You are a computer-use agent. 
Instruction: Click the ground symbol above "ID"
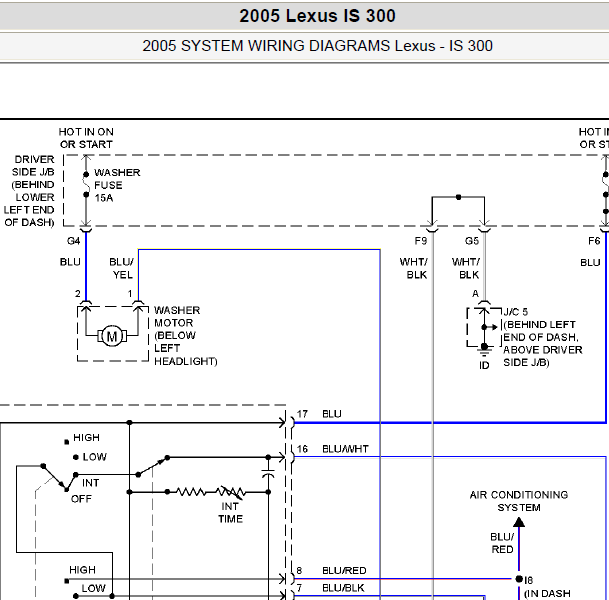click(x=484, y=351)
